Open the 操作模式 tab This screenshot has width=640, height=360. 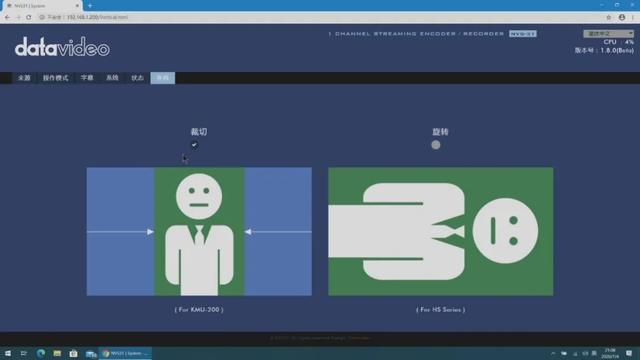point(56,78)
